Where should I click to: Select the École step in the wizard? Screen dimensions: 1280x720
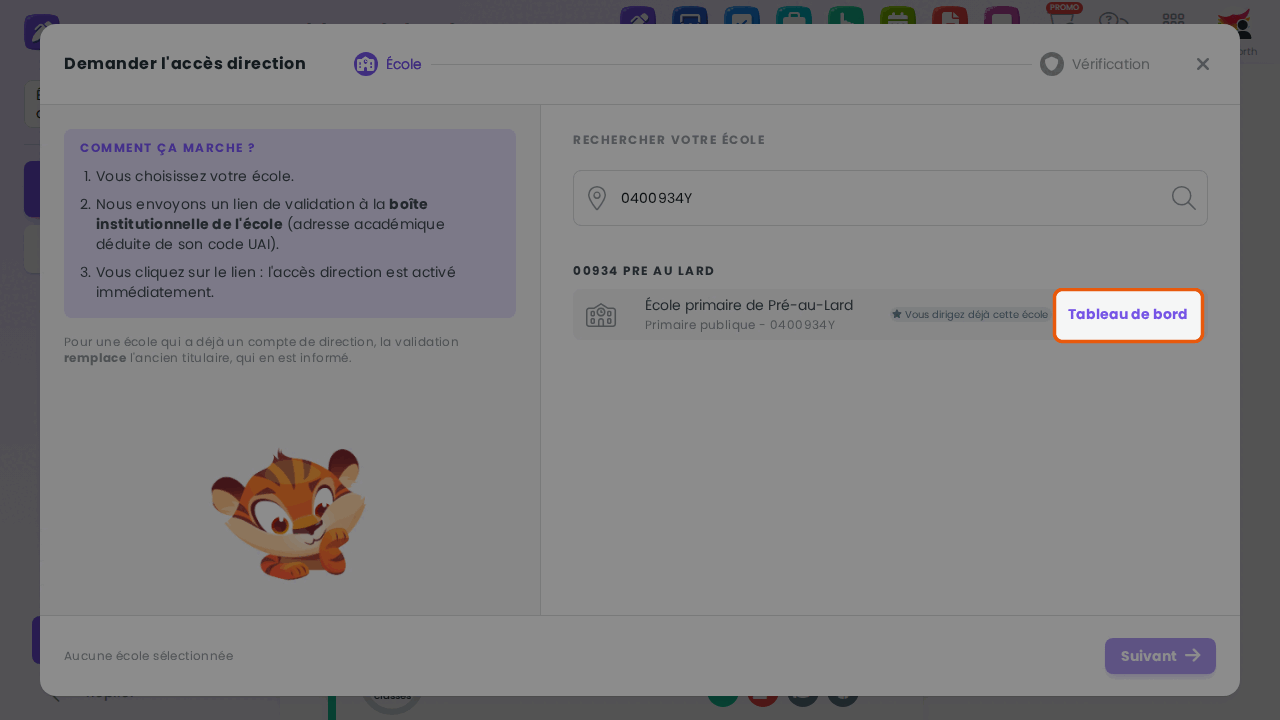coord(388,64)
